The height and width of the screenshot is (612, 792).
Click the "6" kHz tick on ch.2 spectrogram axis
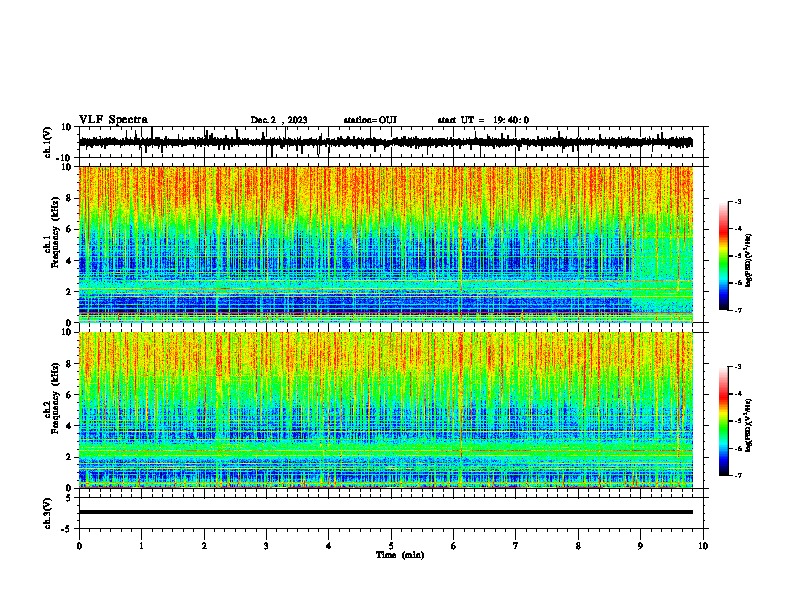pos(70,395)
